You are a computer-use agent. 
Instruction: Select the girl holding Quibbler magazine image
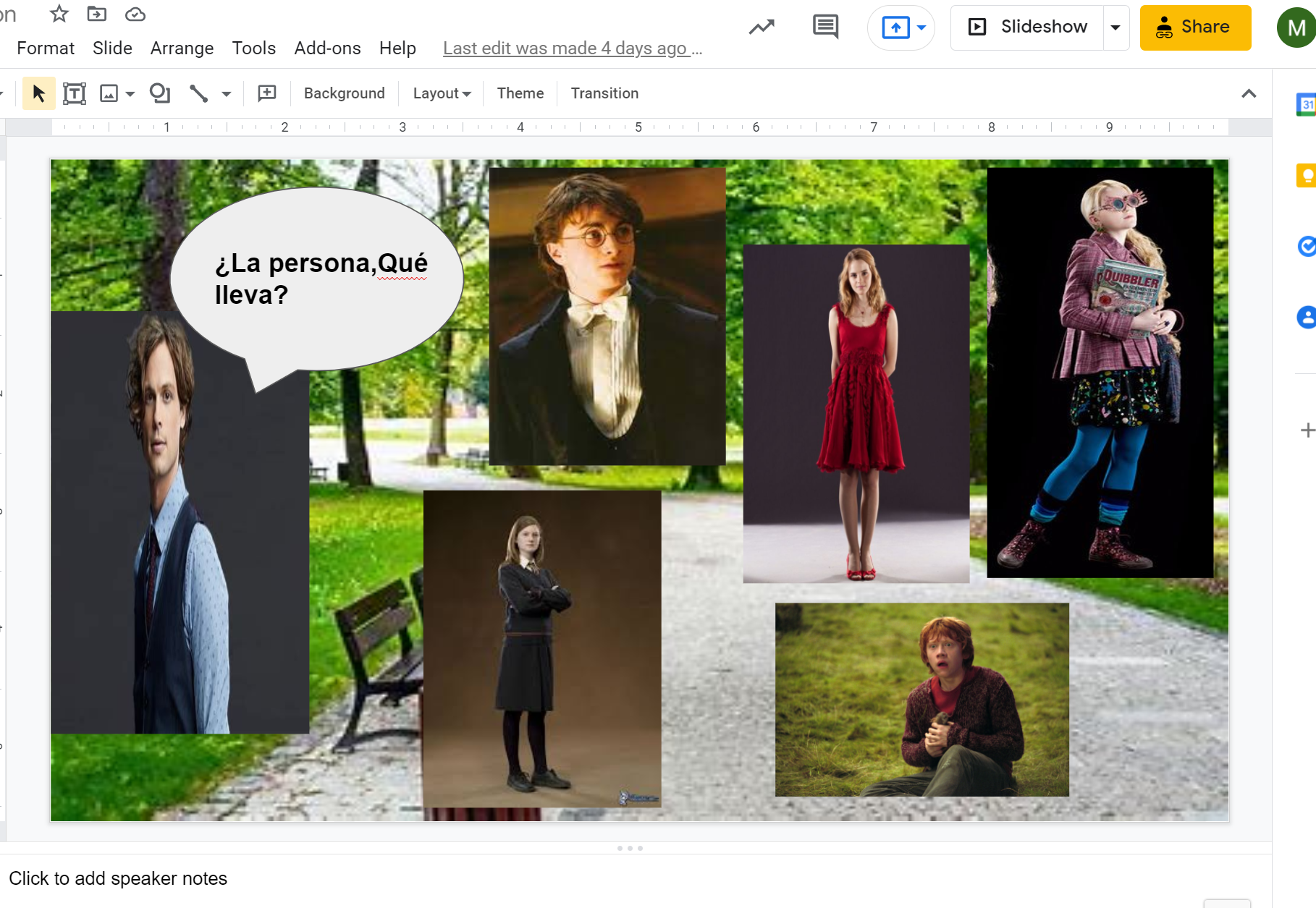tap(1100, 373)
